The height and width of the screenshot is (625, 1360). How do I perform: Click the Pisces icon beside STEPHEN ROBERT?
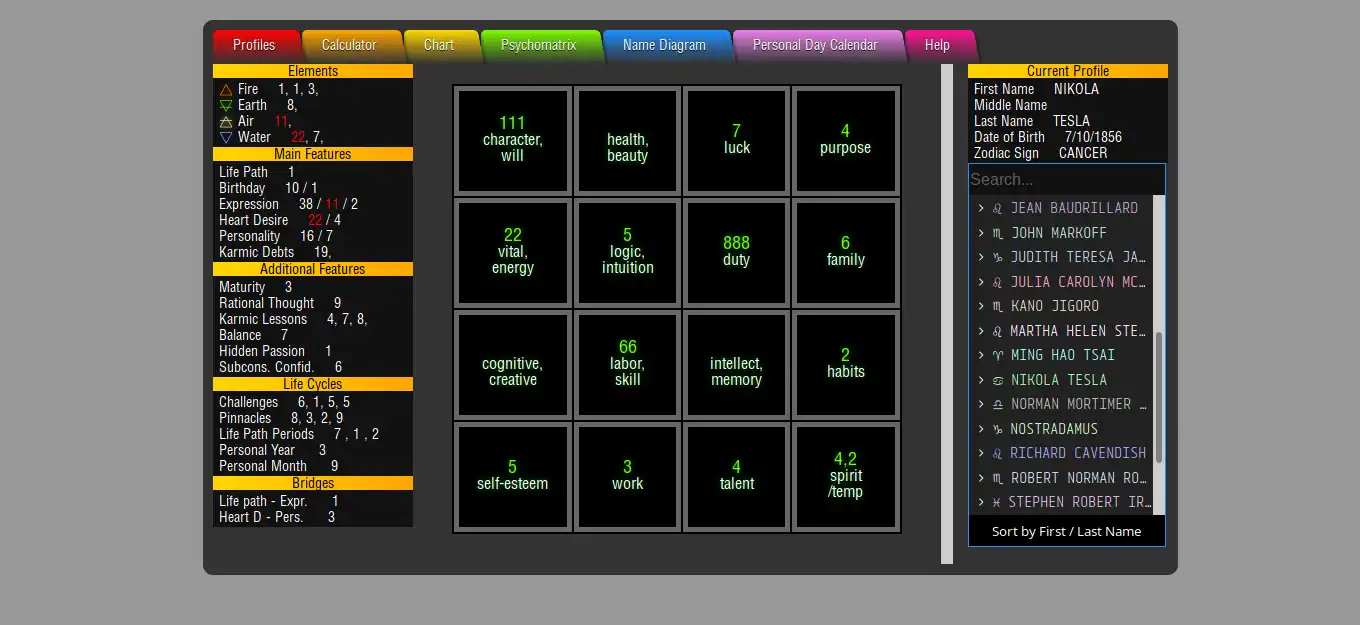point(997,502)
